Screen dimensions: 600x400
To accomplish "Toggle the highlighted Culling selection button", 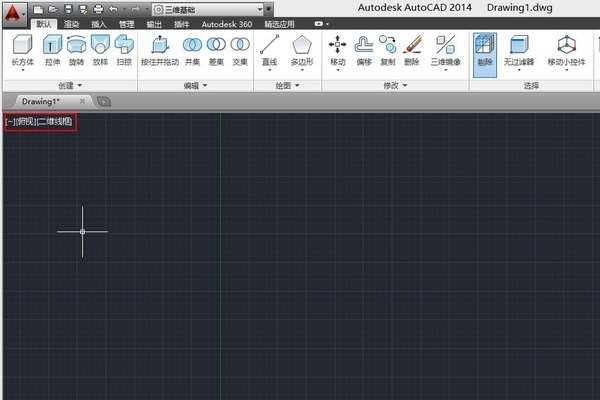I will coord(485,55).
